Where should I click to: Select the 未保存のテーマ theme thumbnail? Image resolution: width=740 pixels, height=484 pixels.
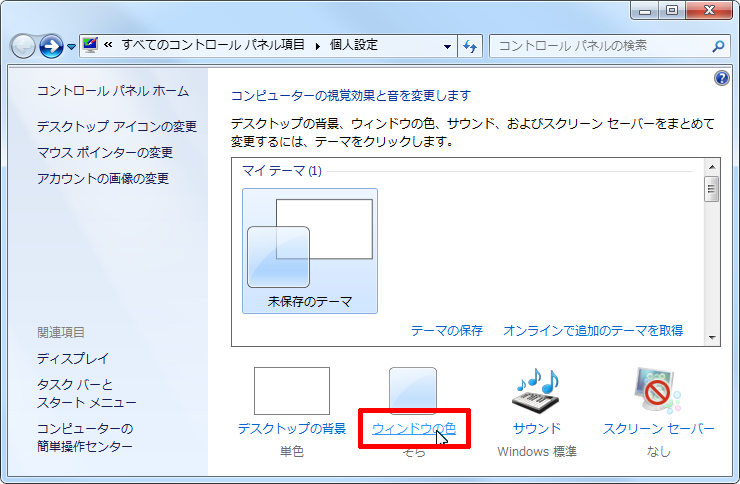pos(310,251)
